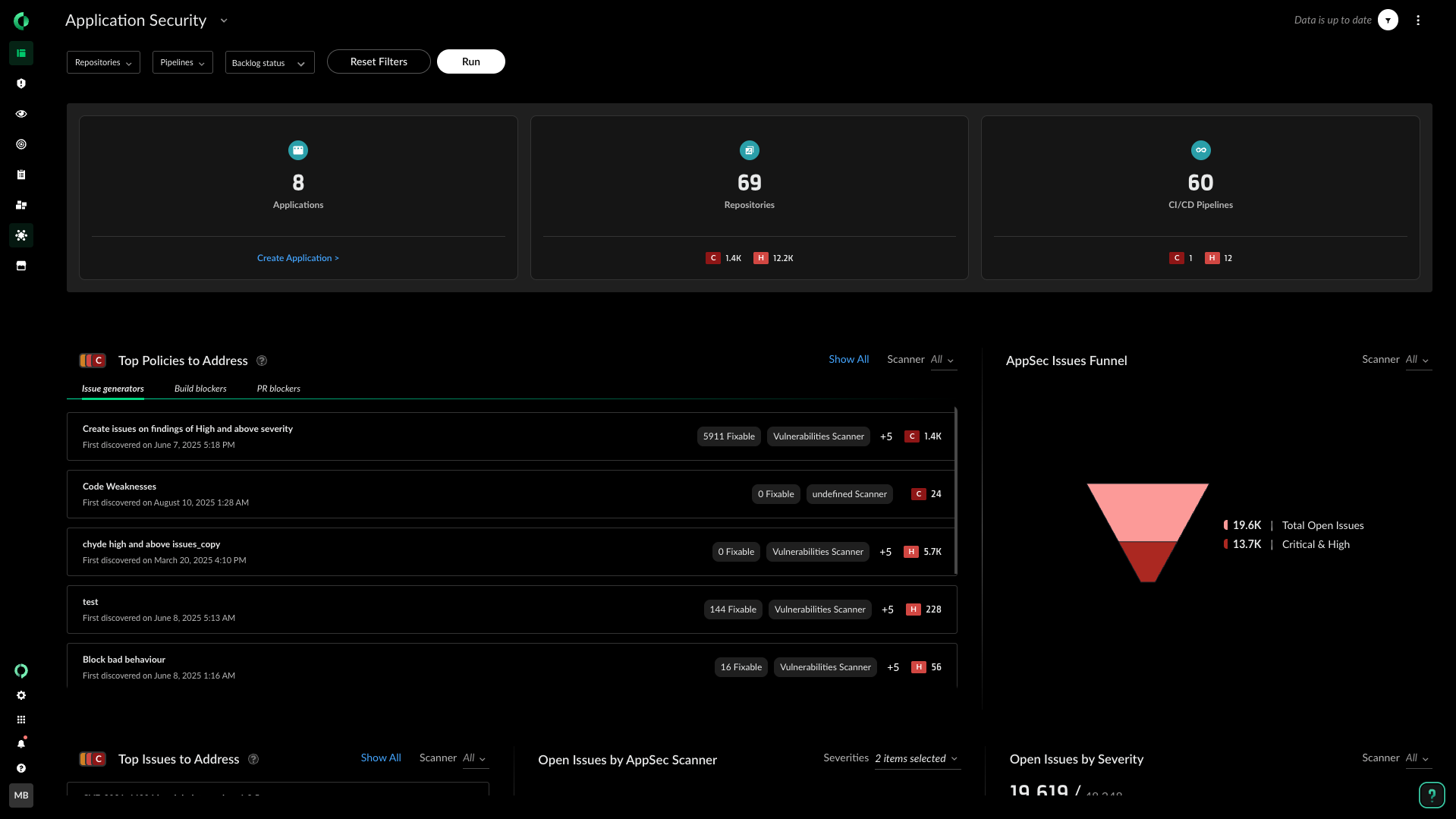Open the notifications bell icon

(x=21, y=744)
